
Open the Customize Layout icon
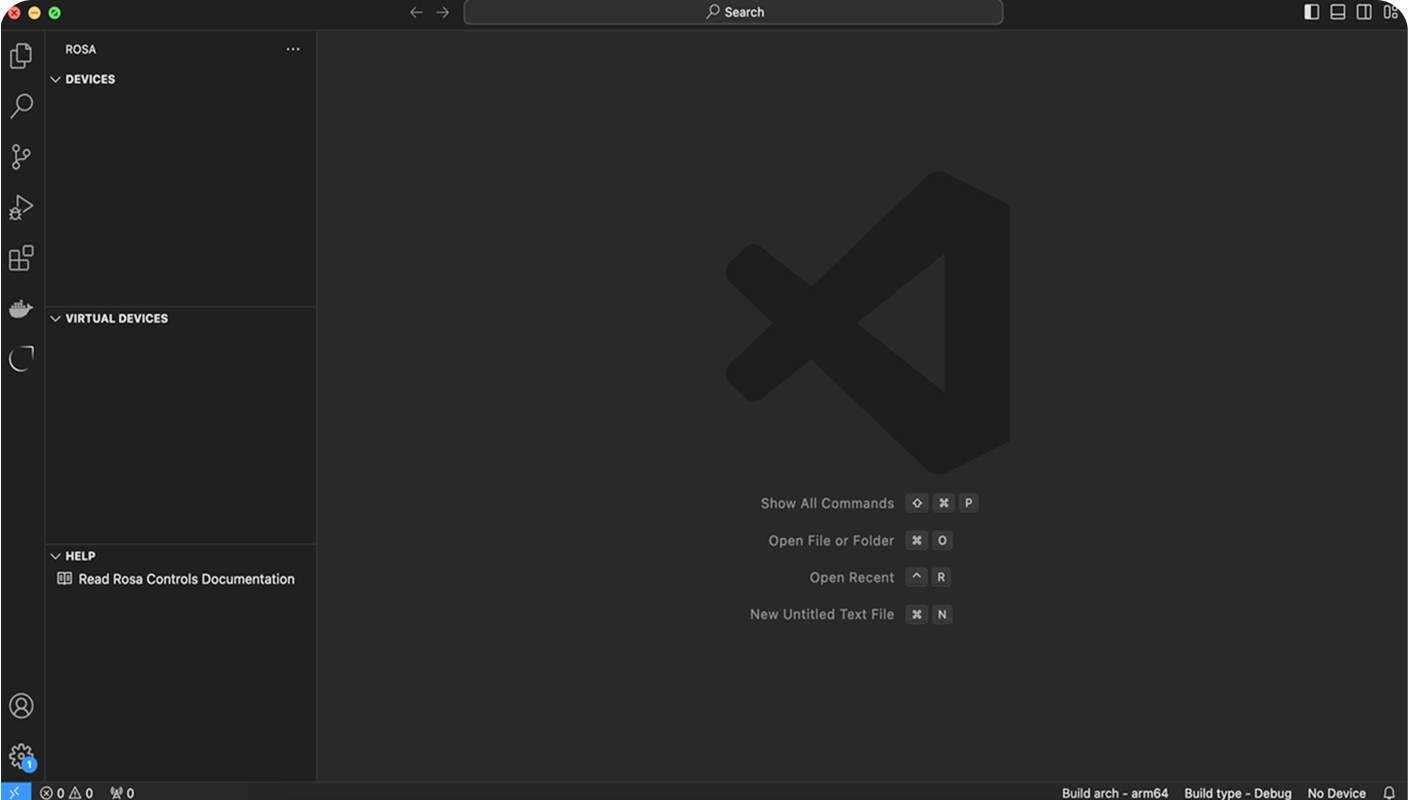(1391, 12)
